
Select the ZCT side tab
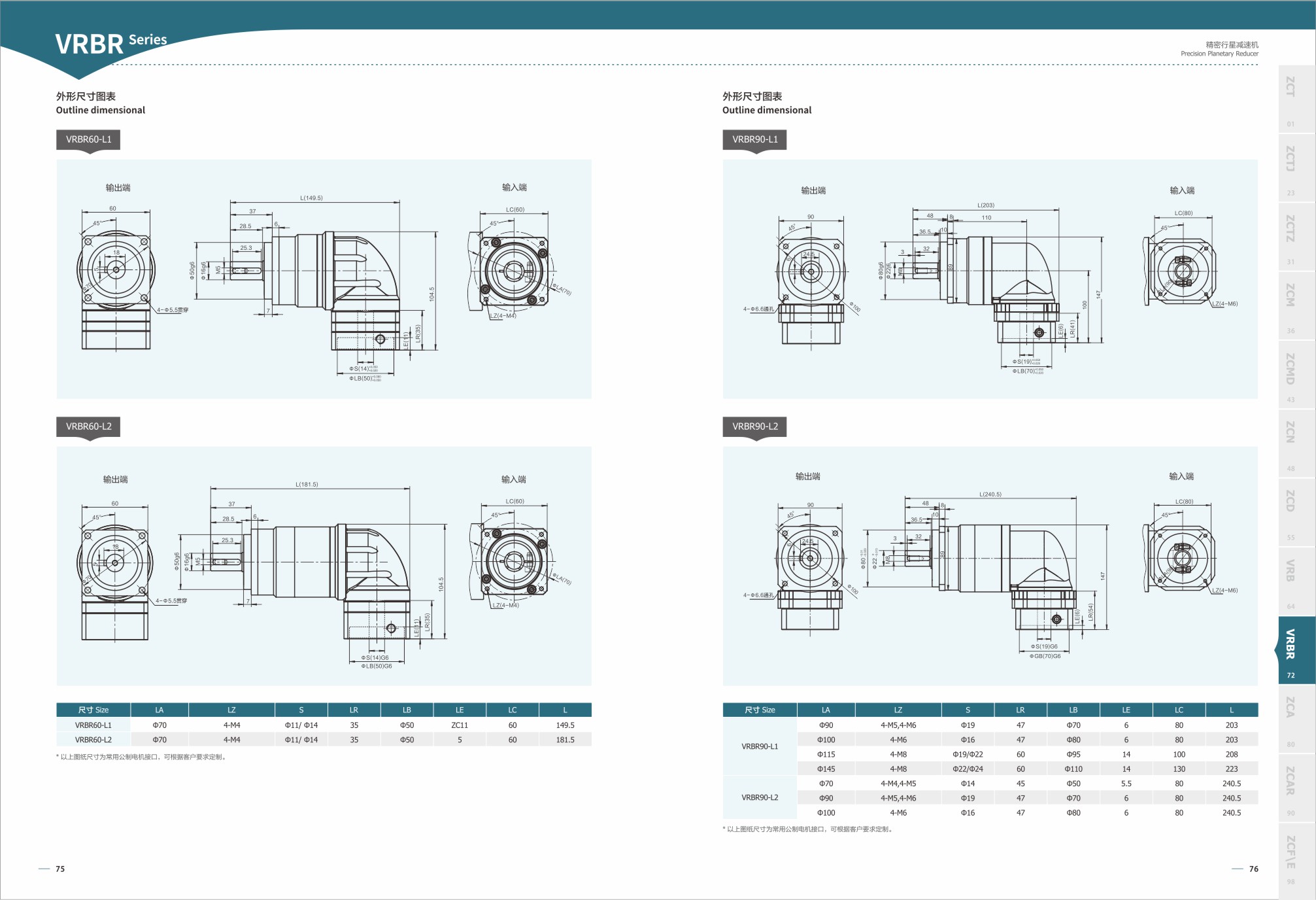[1297, 99]
